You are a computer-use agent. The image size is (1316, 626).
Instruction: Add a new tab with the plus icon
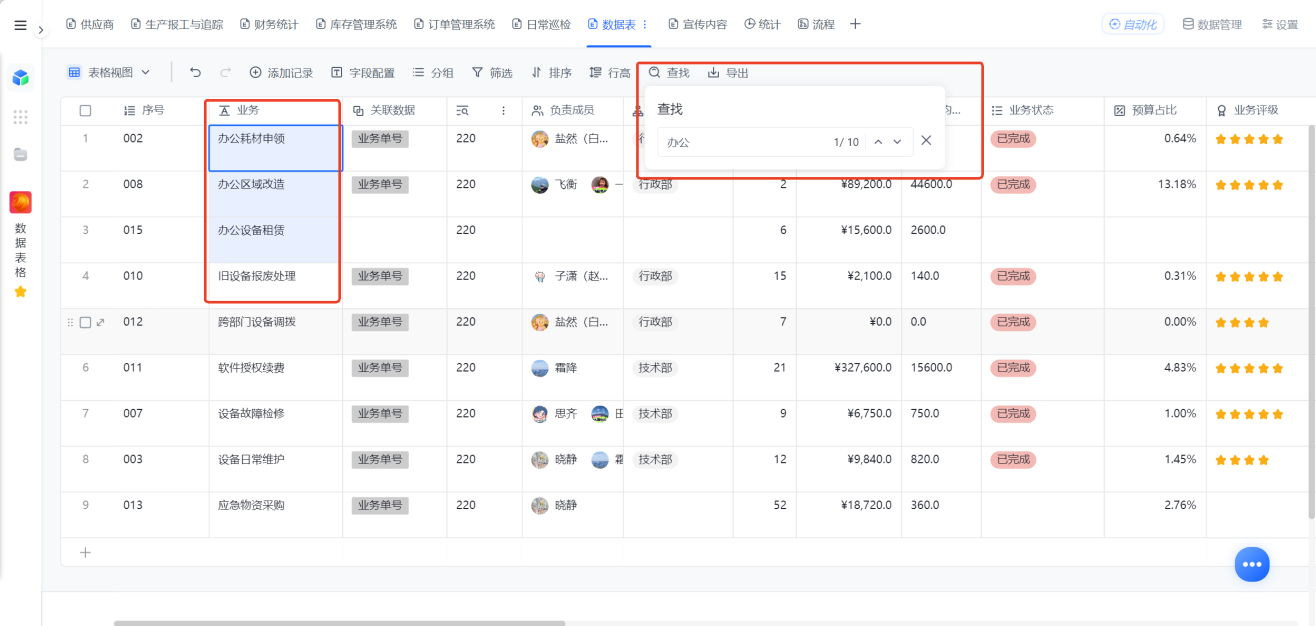[x=855, y=24]
